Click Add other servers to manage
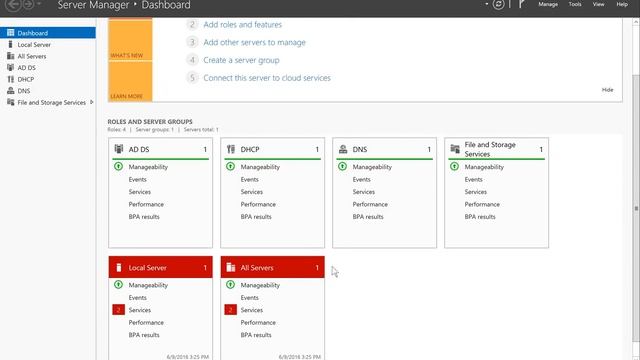The height and width of the screenshot is (360, 640). point(254,42)
